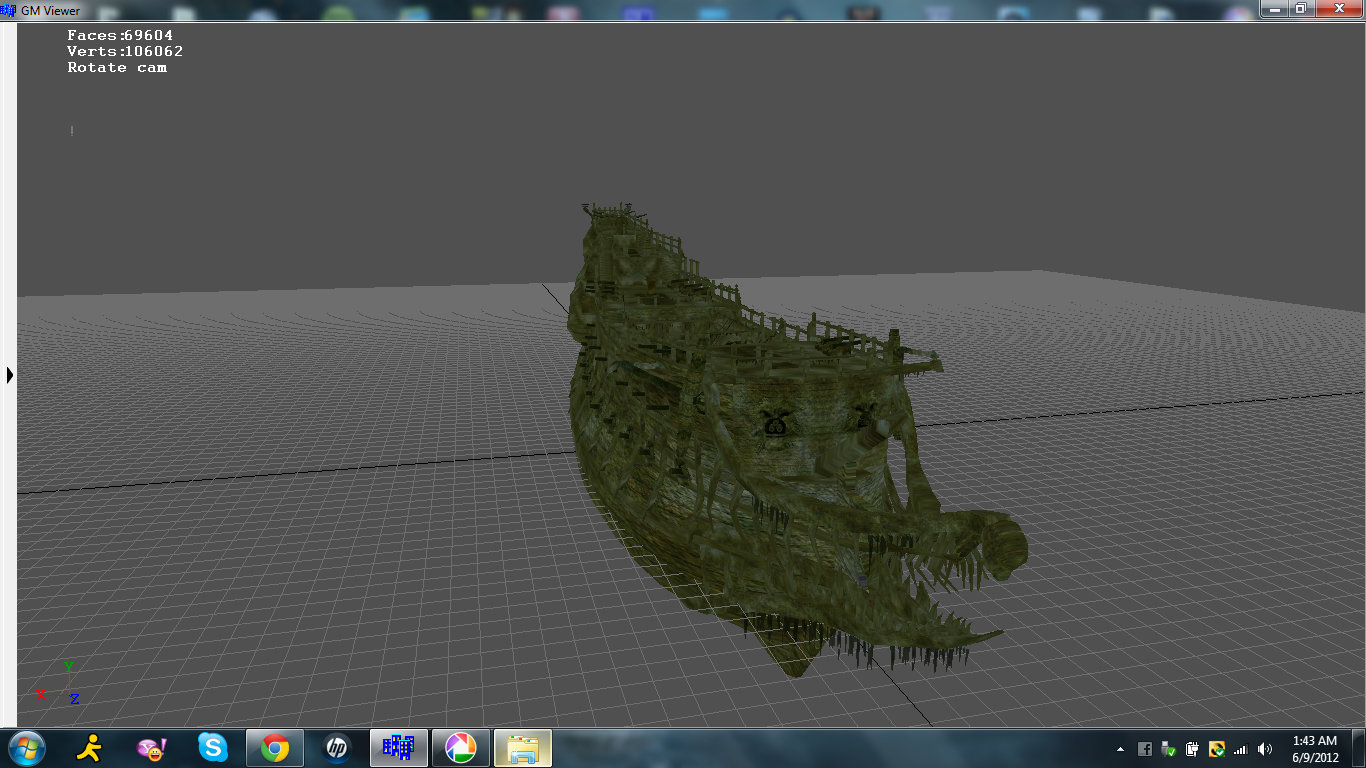The width and height of the screenshot is (1366, 768).
Task: Open the Windows Start menu
Action: pos(26,747)
